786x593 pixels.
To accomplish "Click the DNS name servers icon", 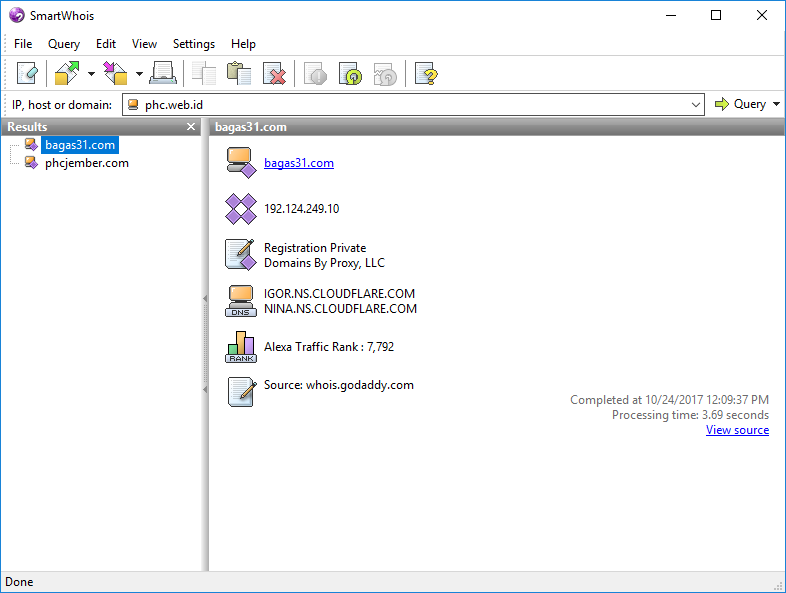I will (241, 301).
